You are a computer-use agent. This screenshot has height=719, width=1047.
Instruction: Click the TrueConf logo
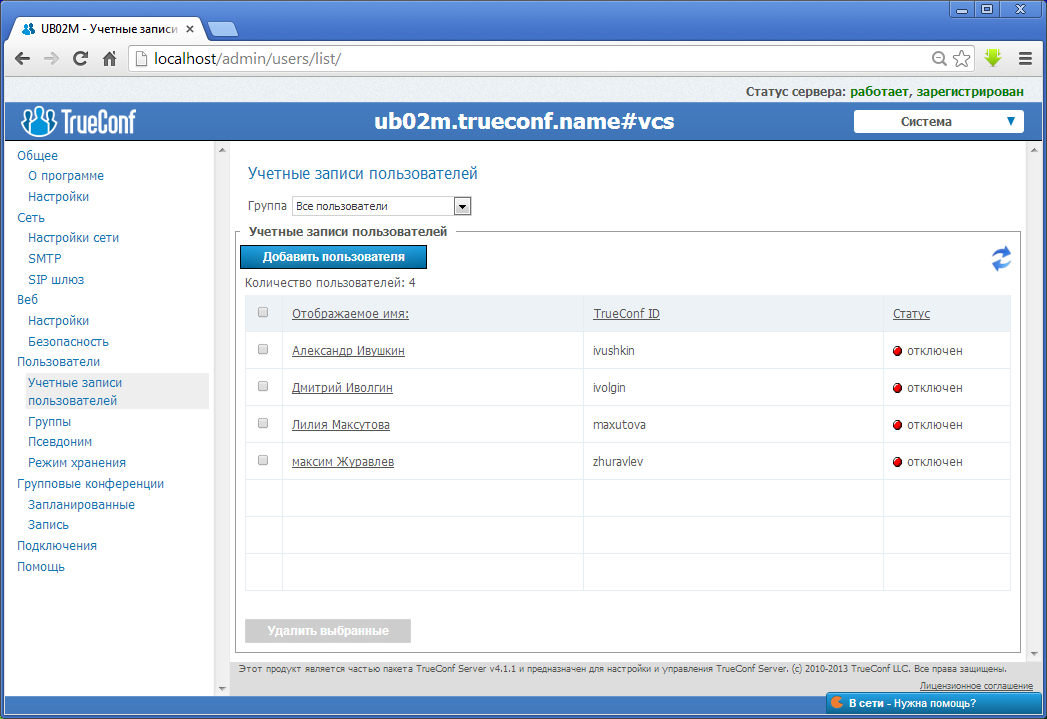(78, 121)
